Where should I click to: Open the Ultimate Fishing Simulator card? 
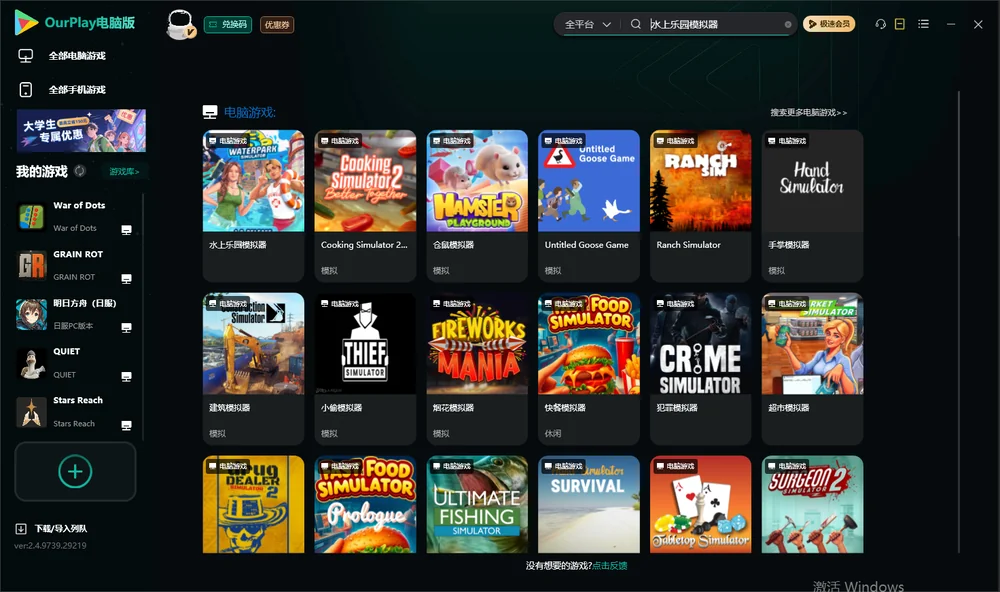click(x=477, y=504)
